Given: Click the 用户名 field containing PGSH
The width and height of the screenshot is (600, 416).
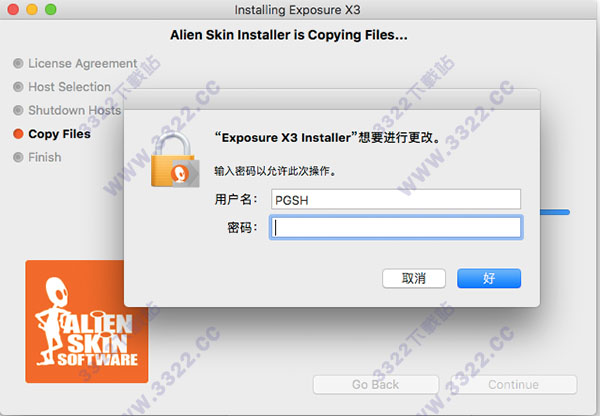Looking at the screenshot, I should pos(396,199).
